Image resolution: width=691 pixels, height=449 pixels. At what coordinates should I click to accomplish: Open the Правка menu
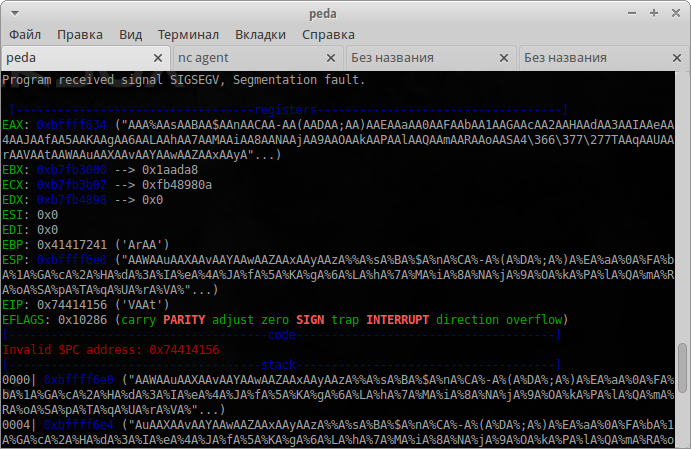(80, 34)
